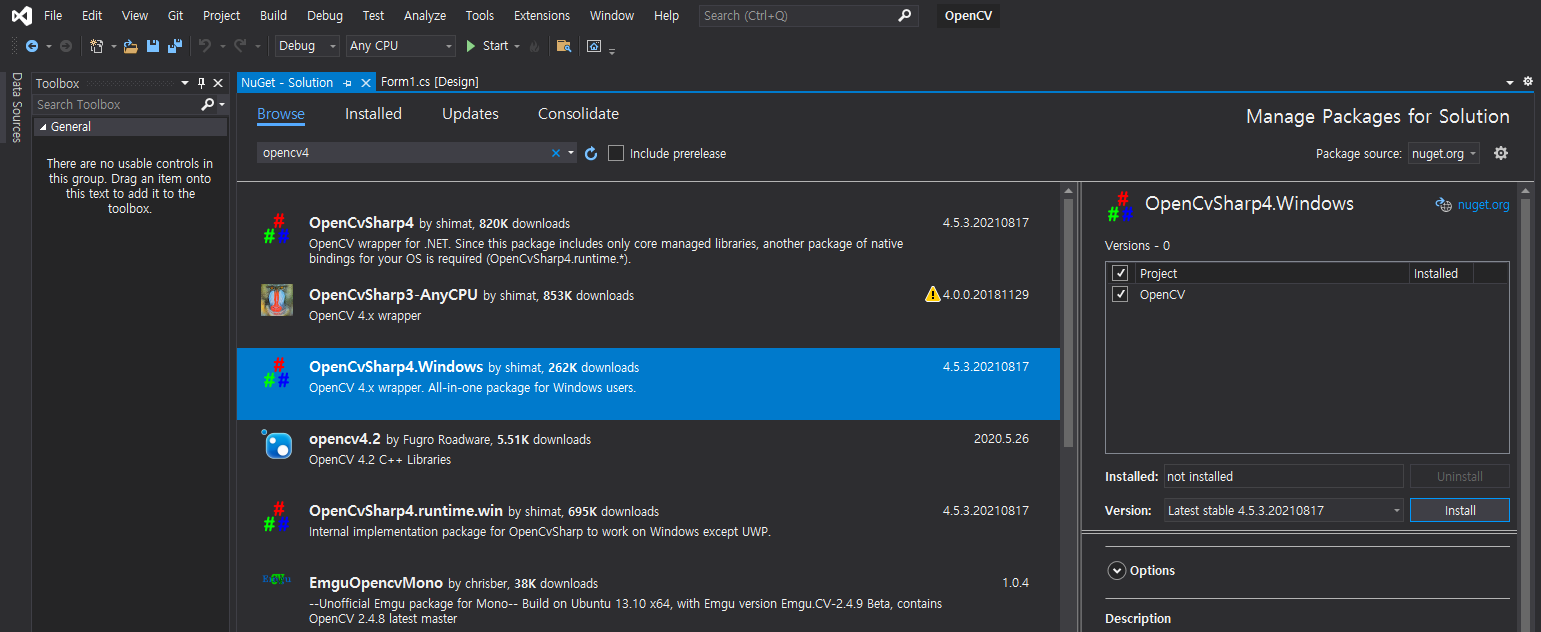1541x632 pixels.
Task: Clear the opencv4 search text
Action: [x=556, y=153]
